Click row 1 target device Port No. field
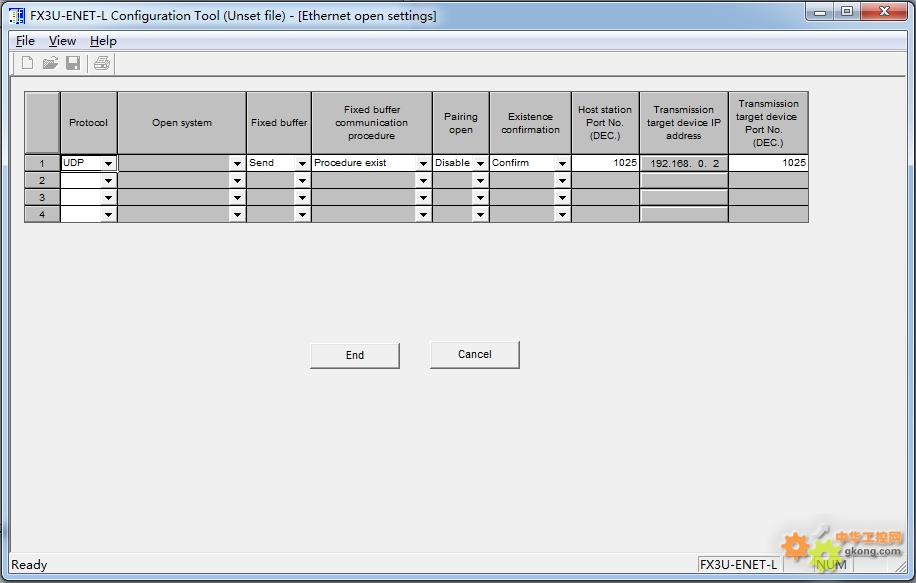Image resolution: width=916 pixels, height=583 pixels. 768,163
